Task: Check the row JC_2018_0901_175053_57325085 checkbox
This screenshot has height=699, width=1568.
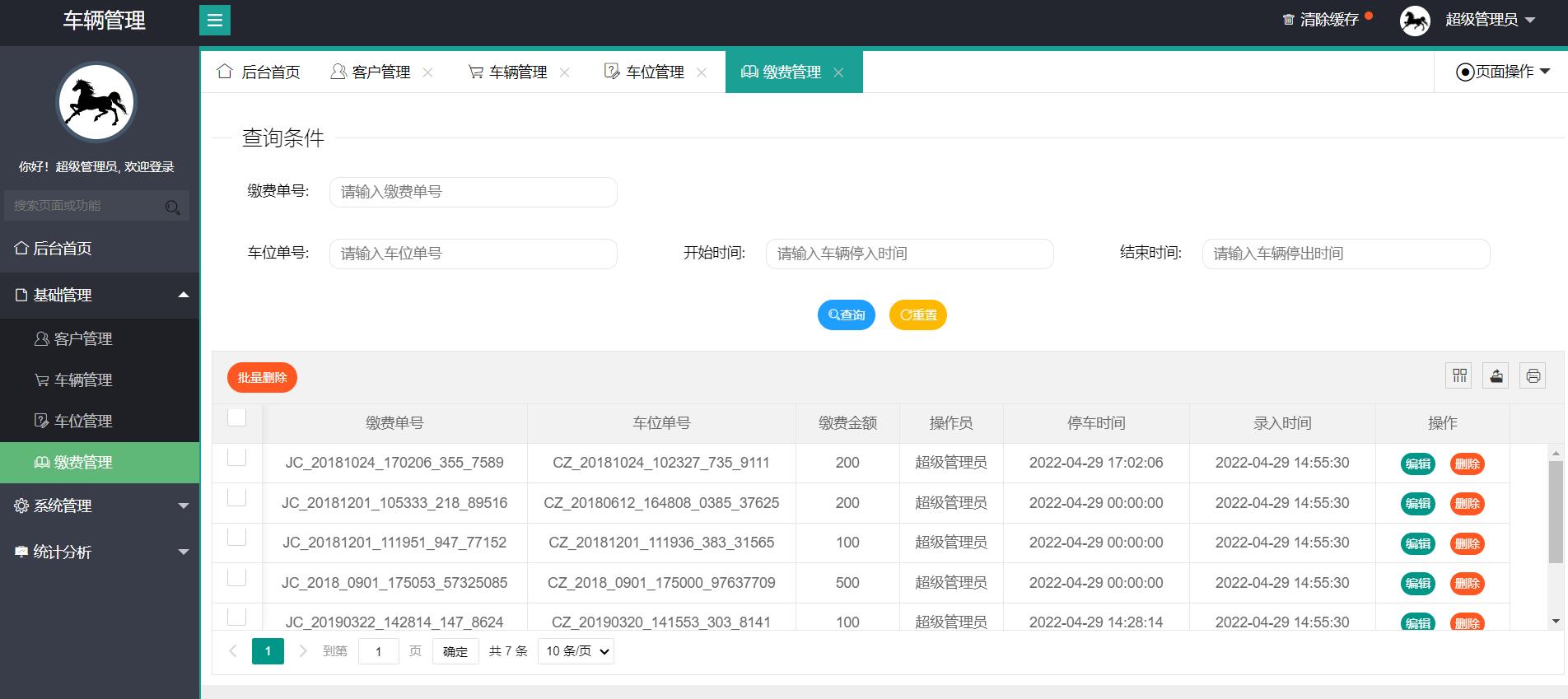Action: (236, 576)
